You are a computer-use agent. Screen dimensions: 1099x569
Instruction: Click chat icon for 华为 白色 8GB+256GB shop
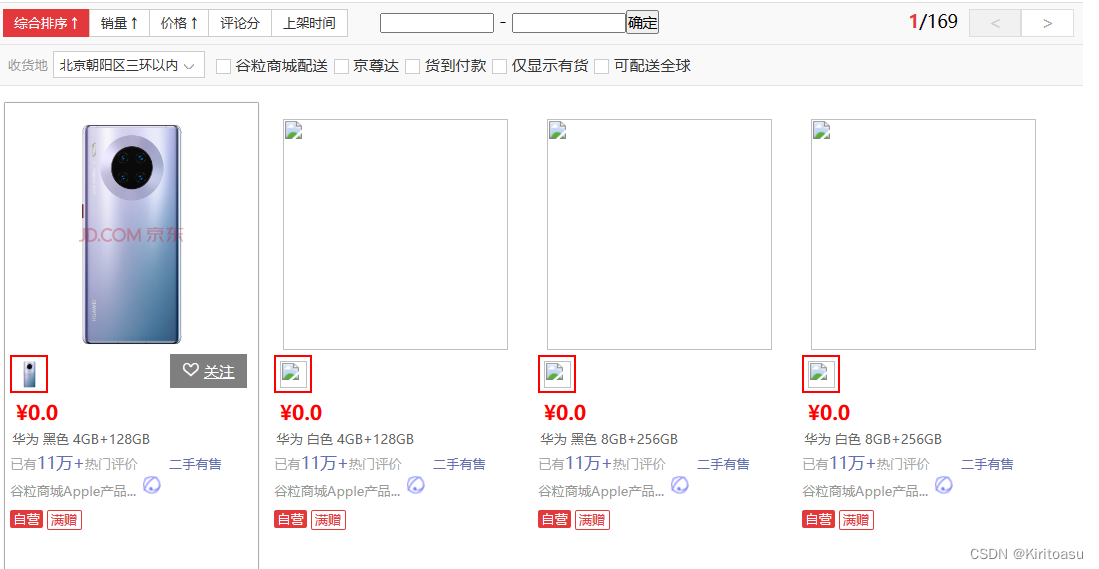point(943,485)
